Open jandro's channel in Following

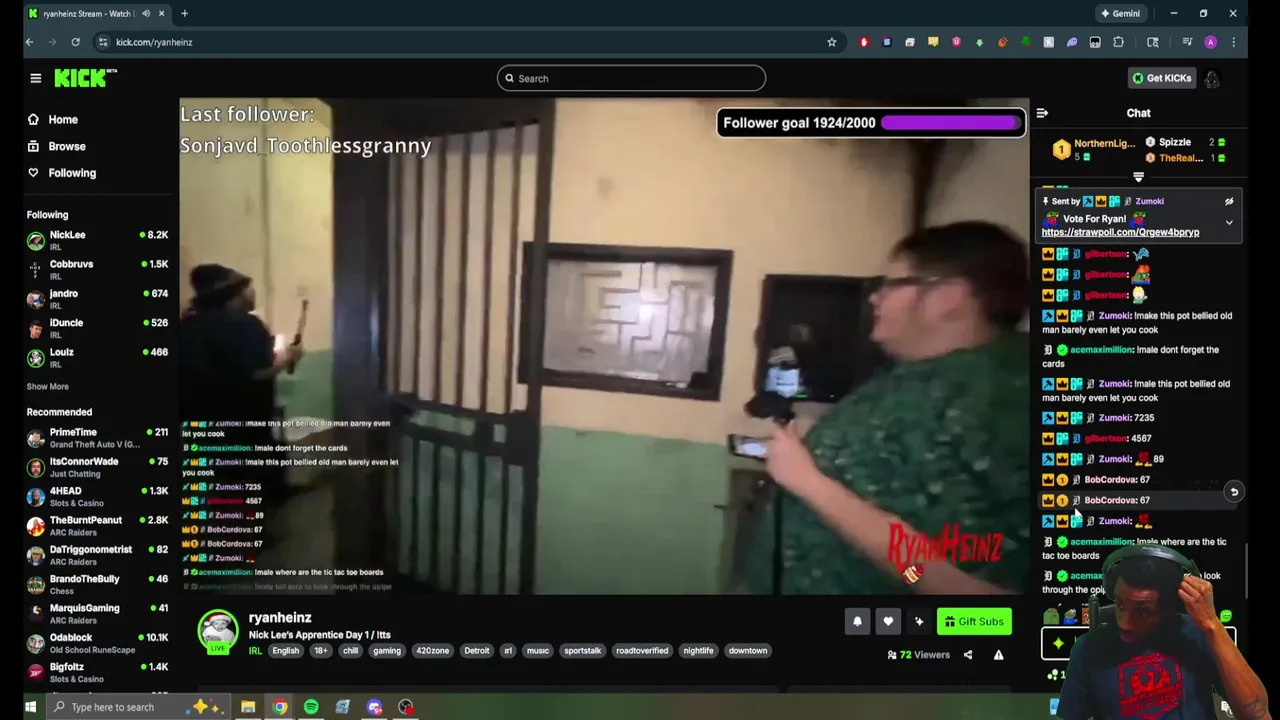coord(97,299)
